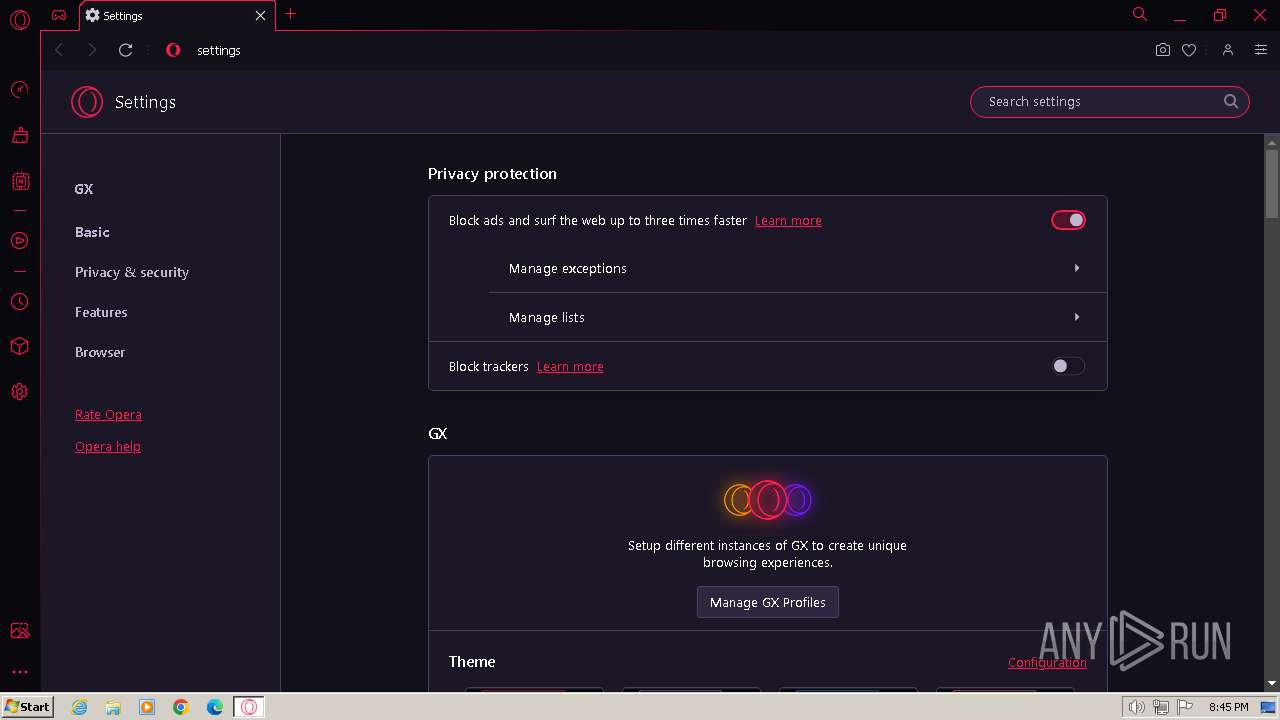The width and height of the screenshot is (1280, 720).
Task: Click the search tabs magnifier icon
Action: [x=1140, y=14]
